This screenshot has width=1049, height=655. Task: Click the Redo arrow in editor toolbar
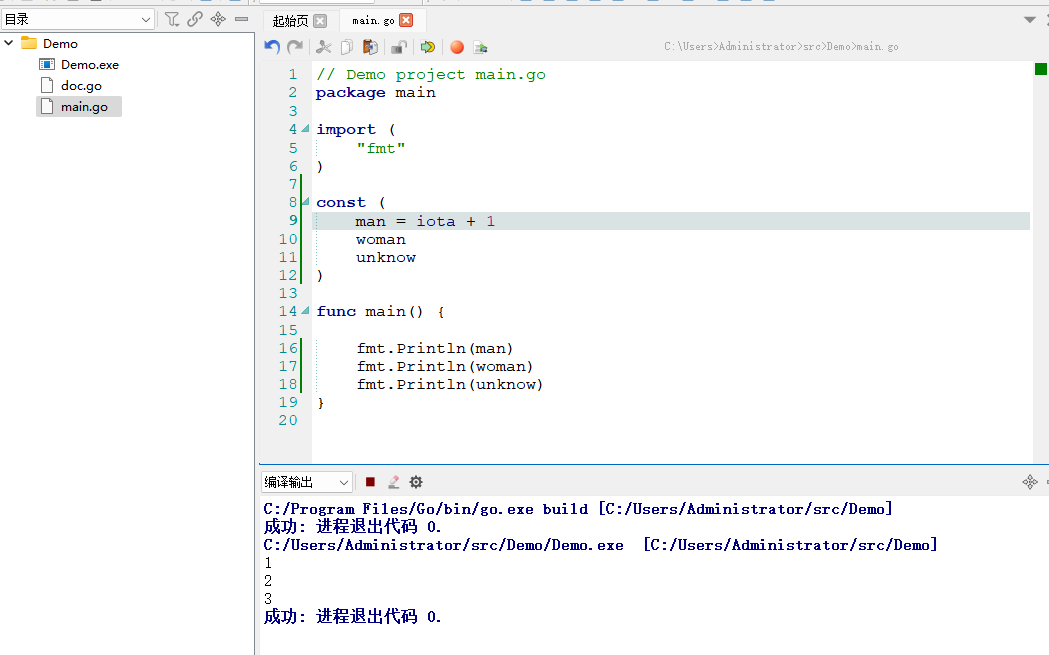[x=295, y=47]
